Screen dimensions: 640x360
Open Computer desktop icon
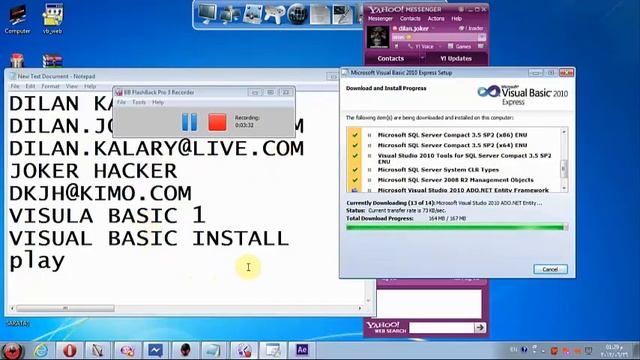click(x=17, y=18)
